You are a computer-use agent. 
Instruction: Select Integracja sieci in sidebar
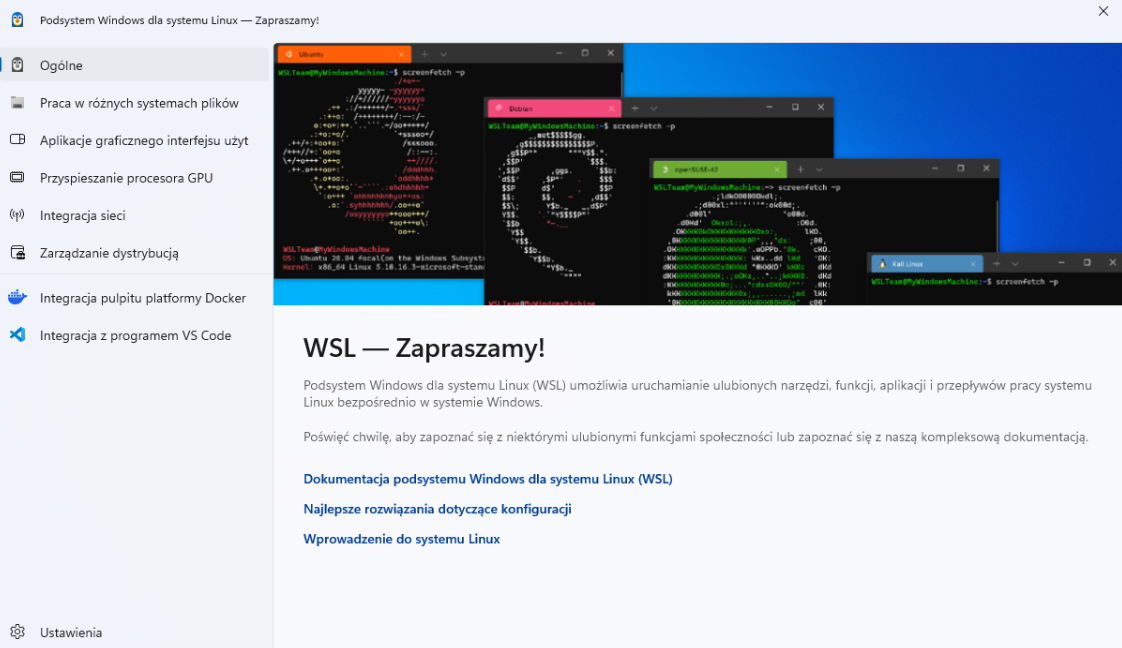pos(135,215)
